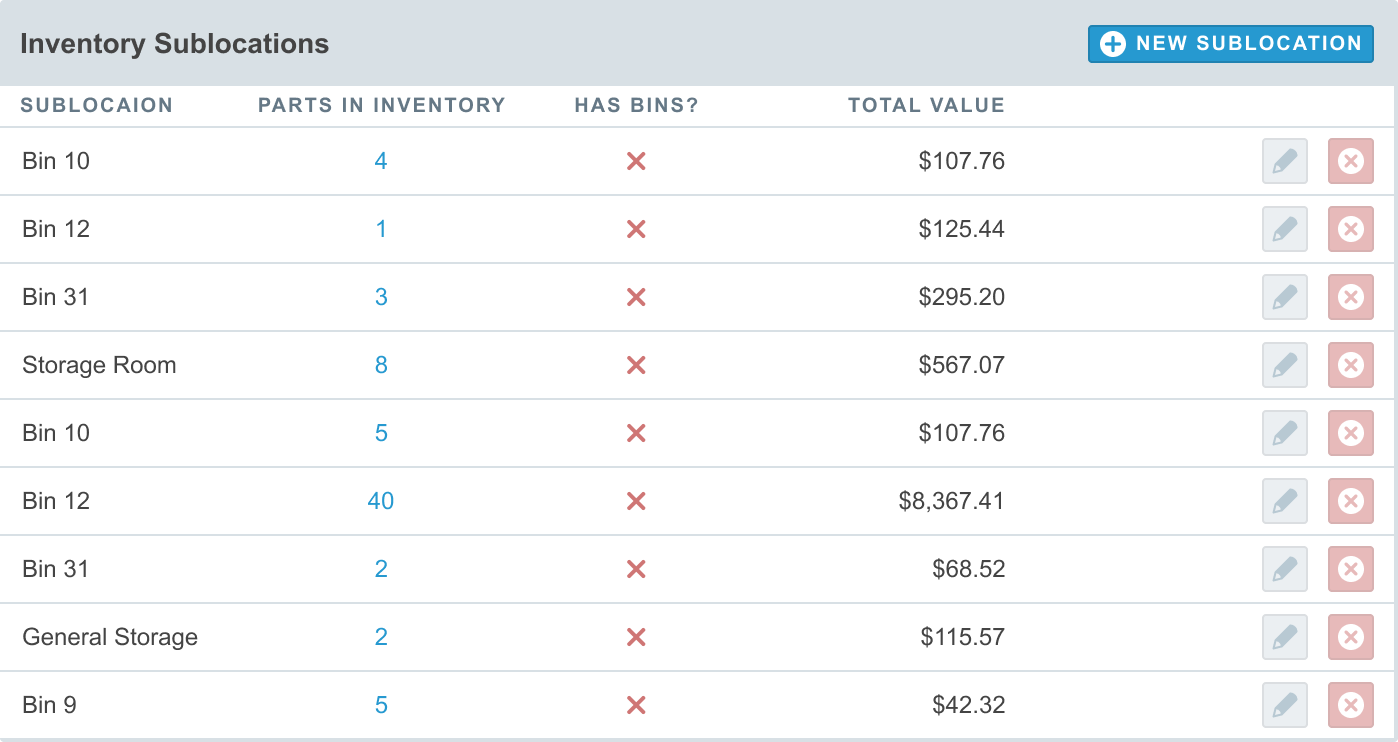
Task: Delete the Storage Room sublocation
Action: (x=1350, y=365)
